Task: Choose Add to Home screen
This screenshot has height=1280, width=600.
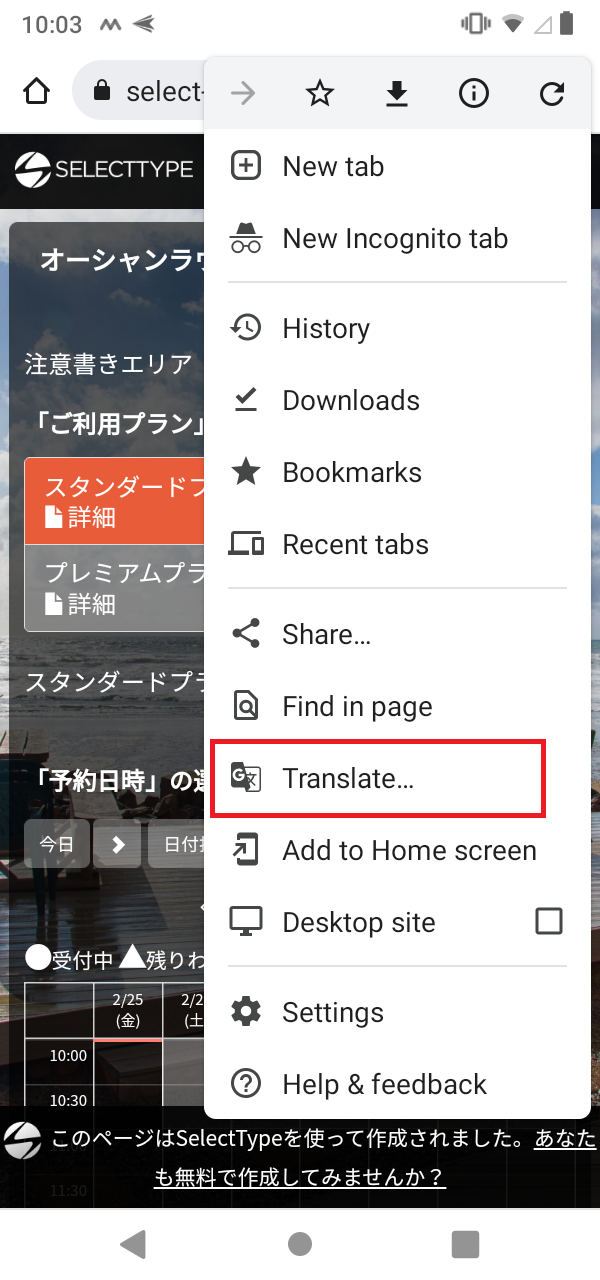Action: click(409, 850)
